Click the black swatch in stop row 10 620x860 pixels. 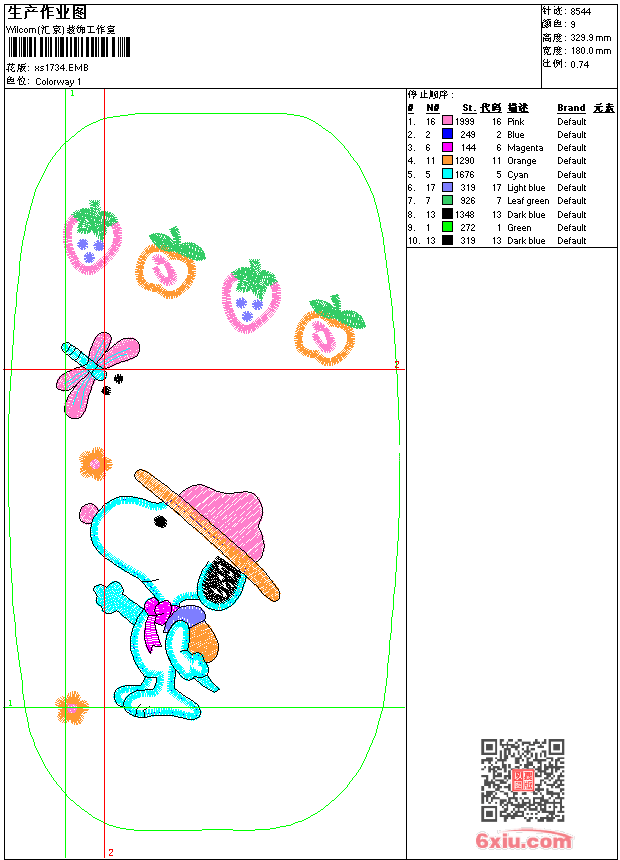click(x=448, y=240)
